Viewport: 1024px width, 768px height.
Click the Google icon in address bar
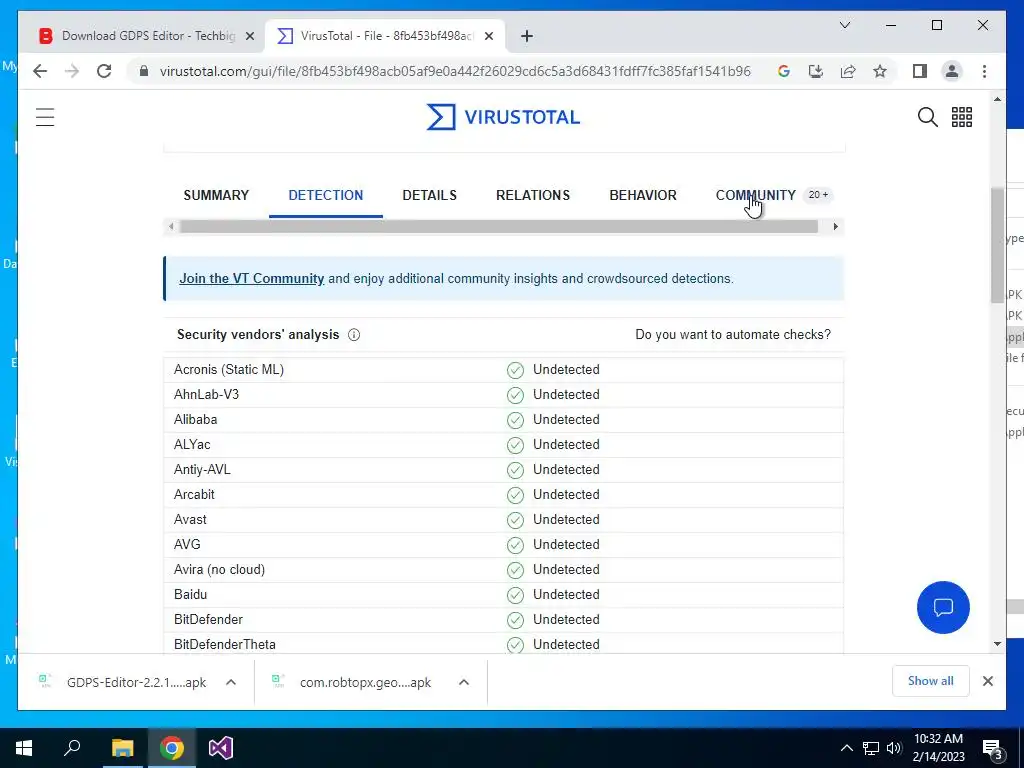(784, 71)
